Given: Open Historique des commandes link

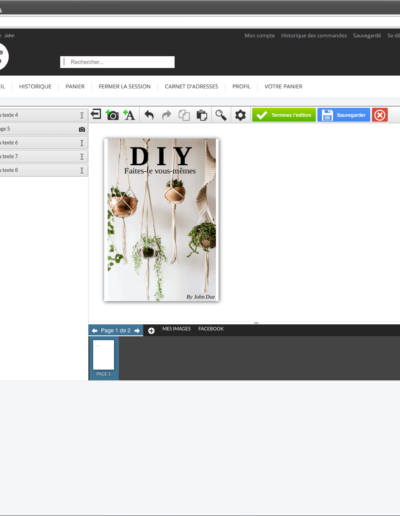Looking at the screenshot, I should 314,35.
